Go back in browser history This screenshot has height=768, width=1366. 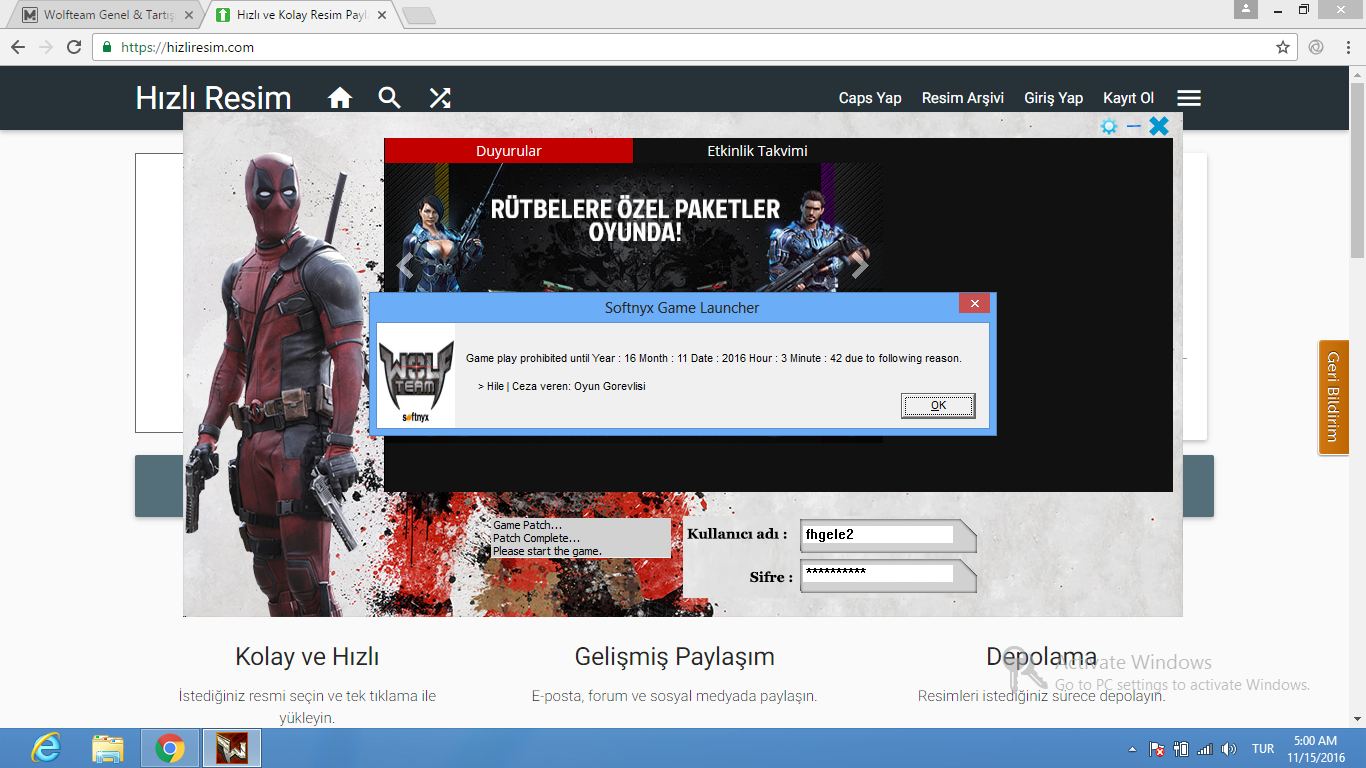point(17,47)
